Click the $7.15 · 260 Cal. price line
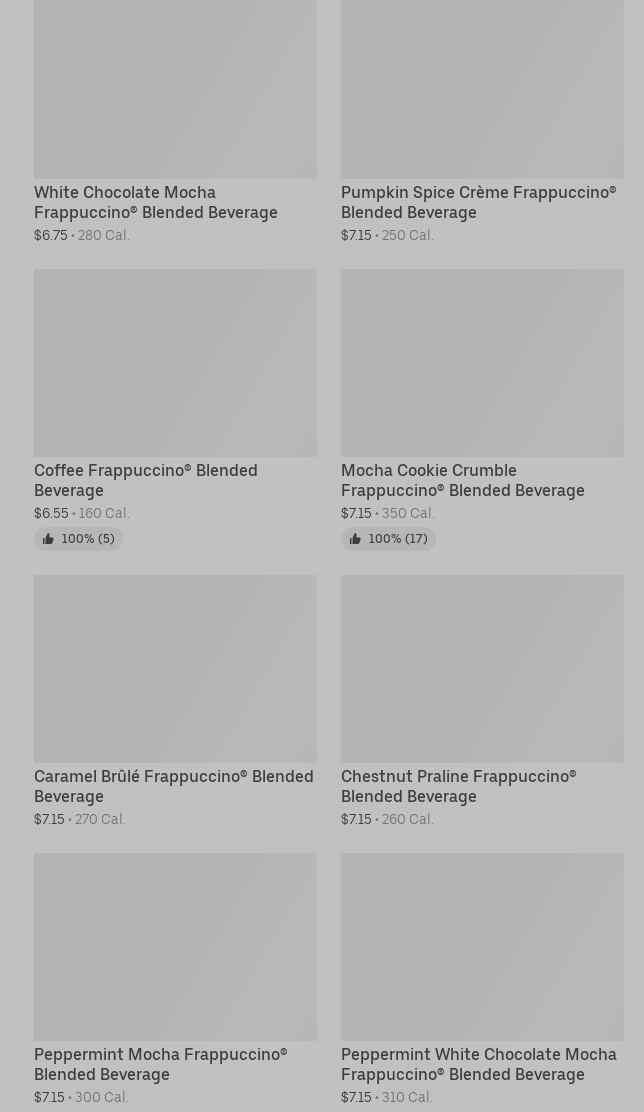644x1112 pixels. coord(387,820)
